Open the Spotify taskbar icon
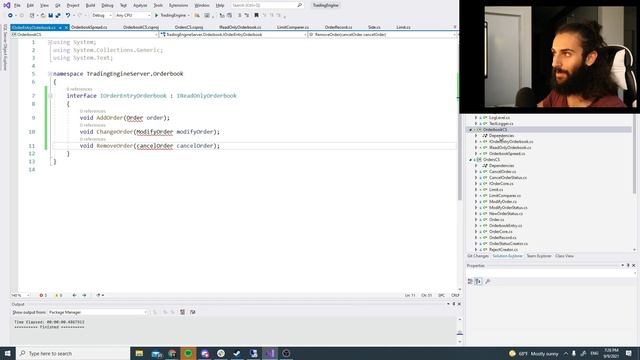The image size is (640, 360). point(188,353)
